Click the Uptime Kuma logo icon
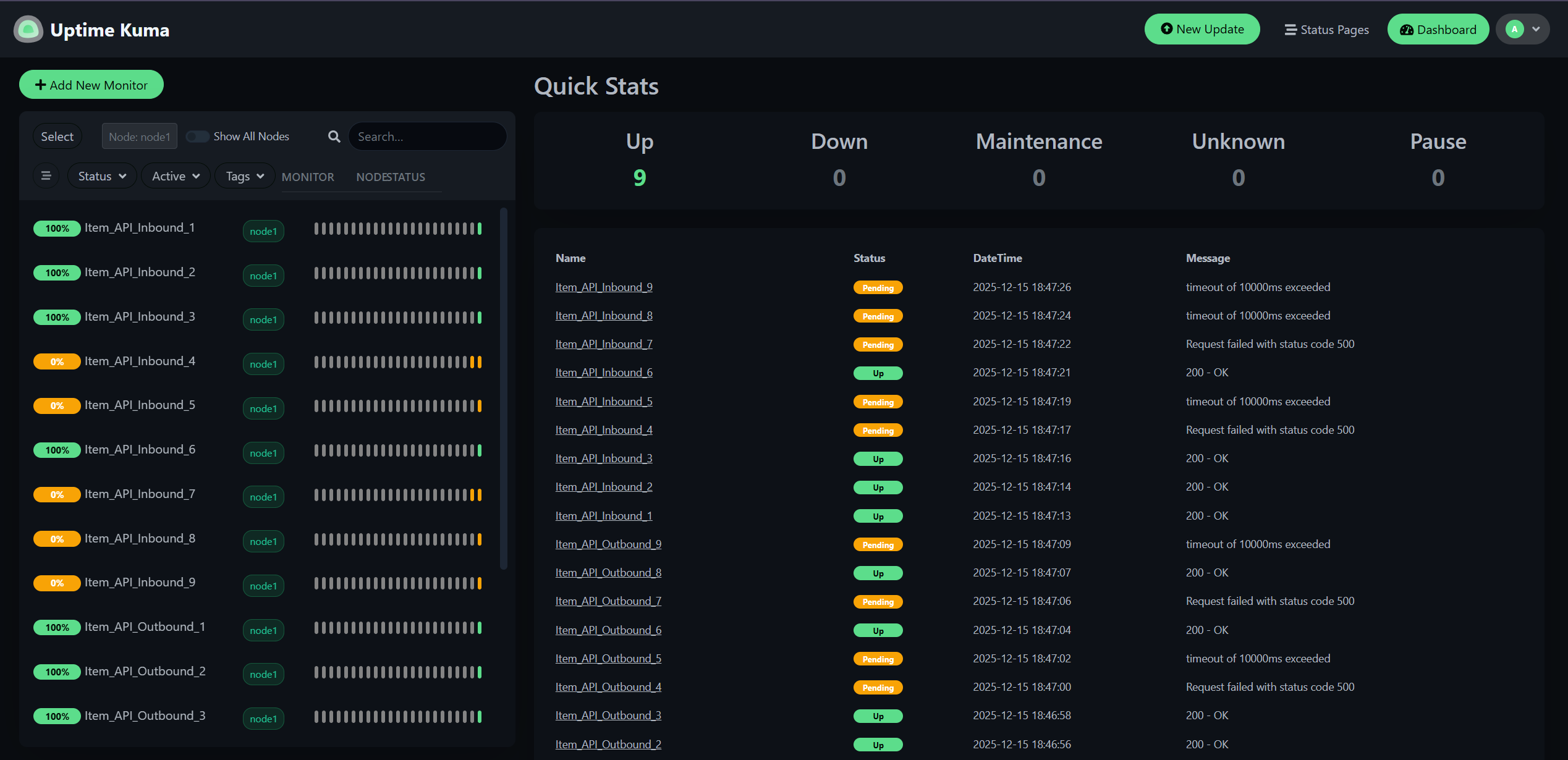This screenshot has height=760, width=1568. point(28,29)
